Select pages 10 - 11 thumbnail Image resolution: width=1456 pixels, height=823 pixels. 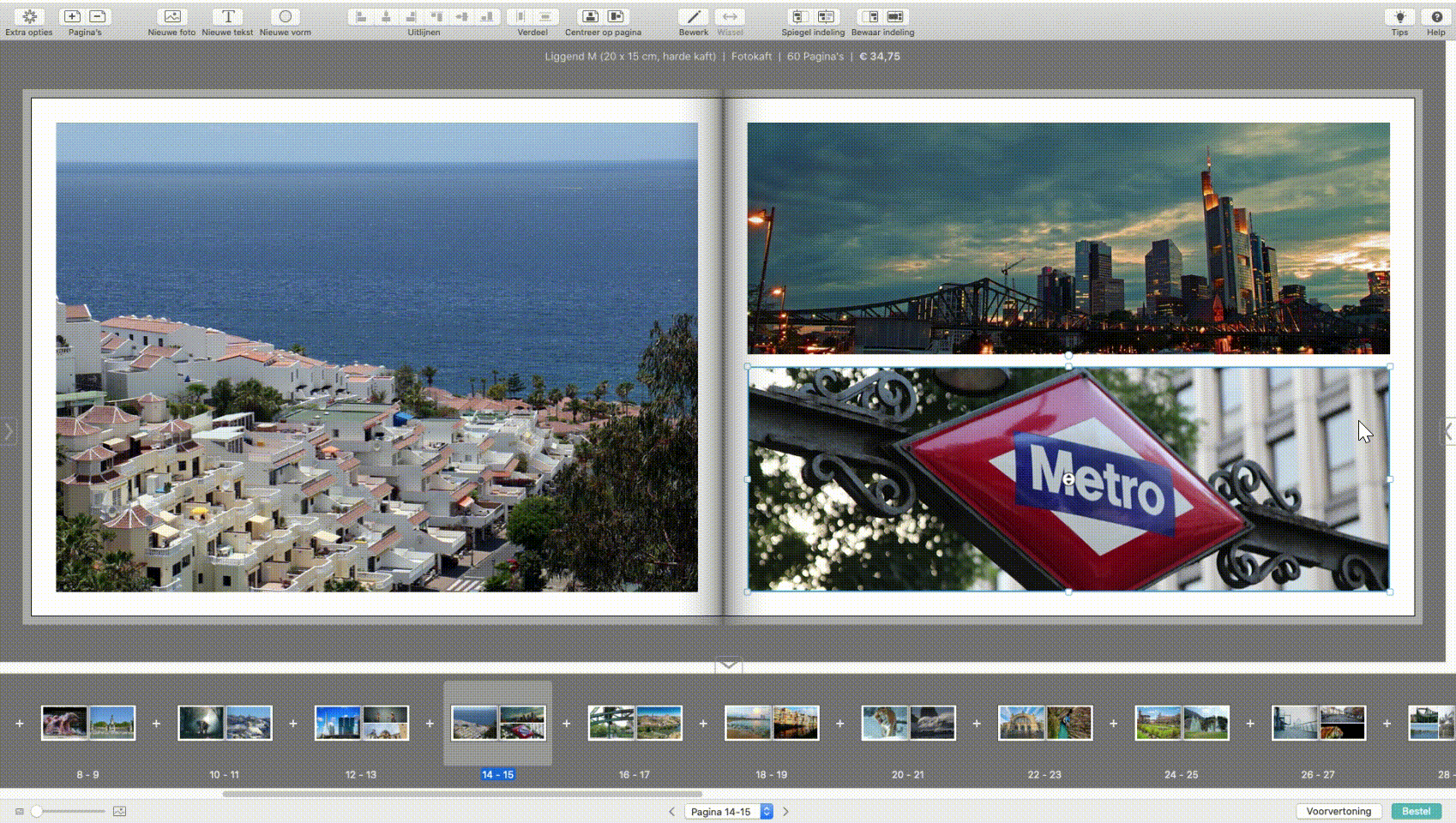[225, 723]
